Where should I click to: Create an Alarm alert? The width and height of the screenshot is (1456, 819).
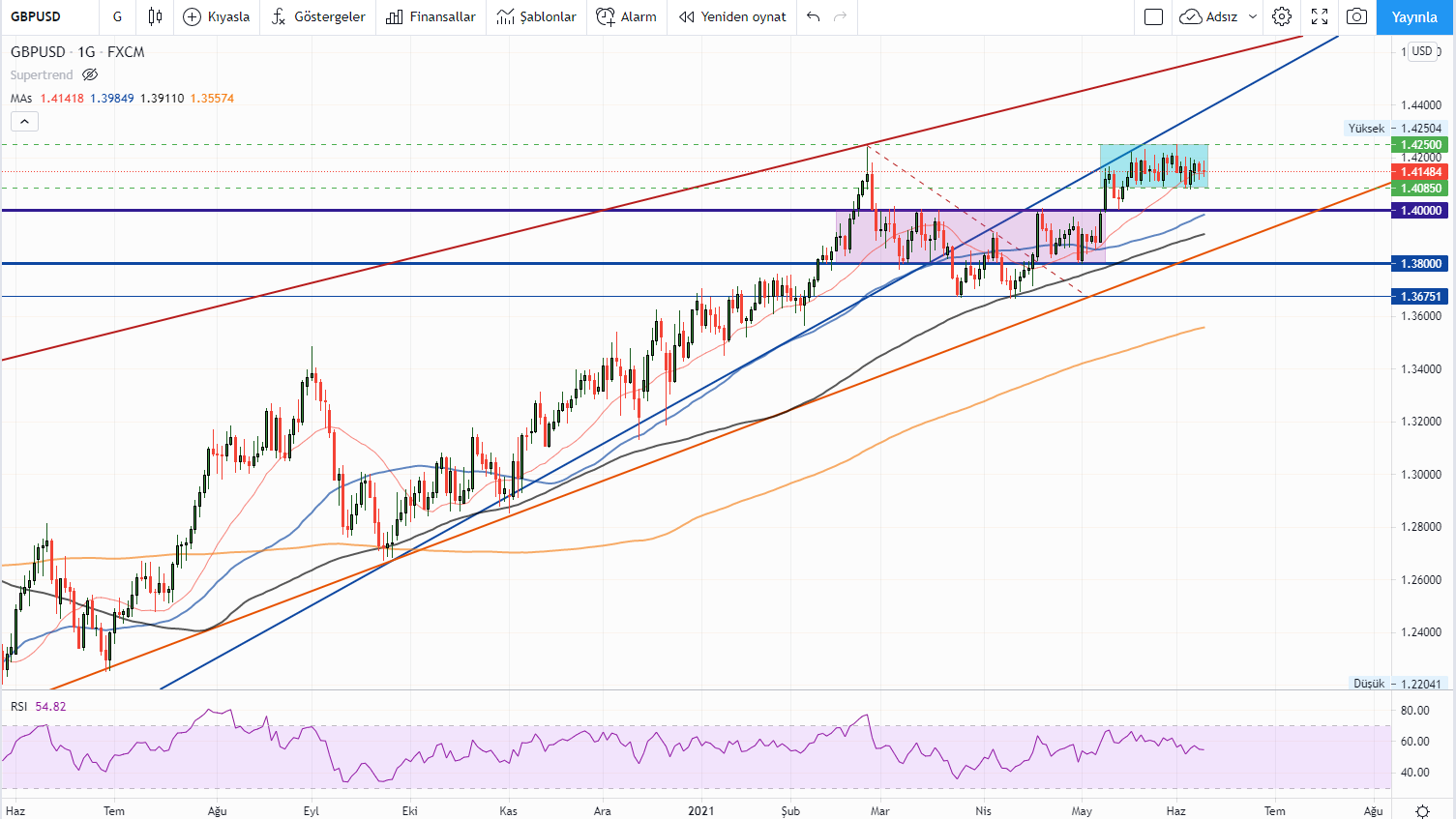pos(626,16)
